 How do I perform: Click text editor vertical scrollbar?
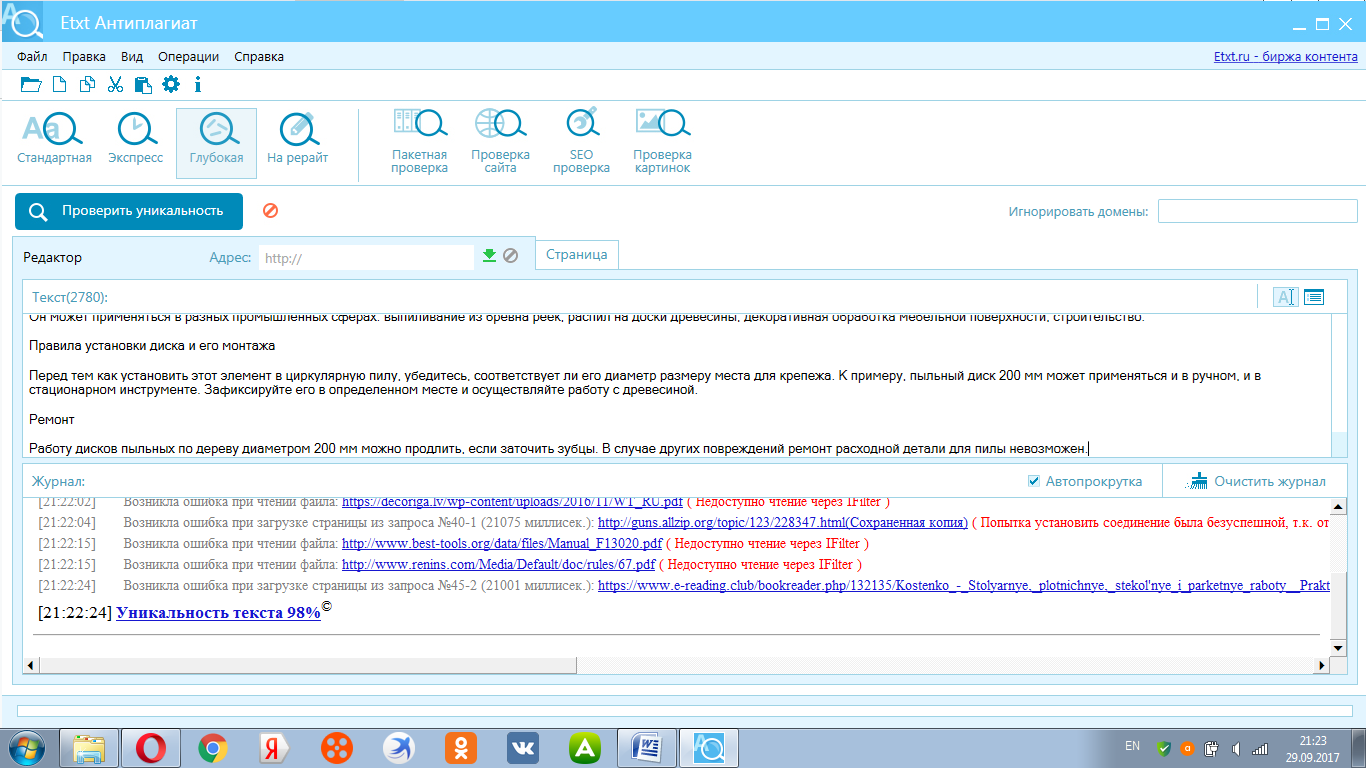1340,385
